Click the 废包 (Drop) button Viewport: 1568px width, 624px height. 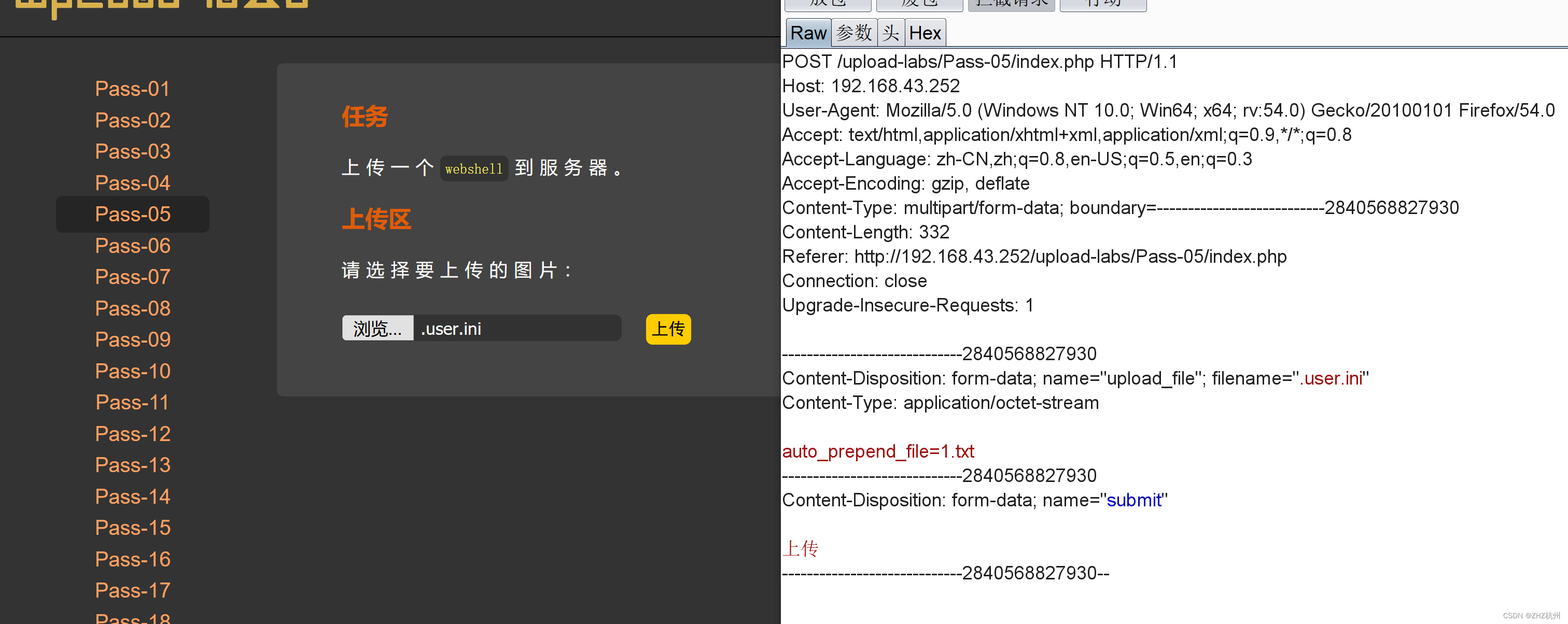(919, 3)
